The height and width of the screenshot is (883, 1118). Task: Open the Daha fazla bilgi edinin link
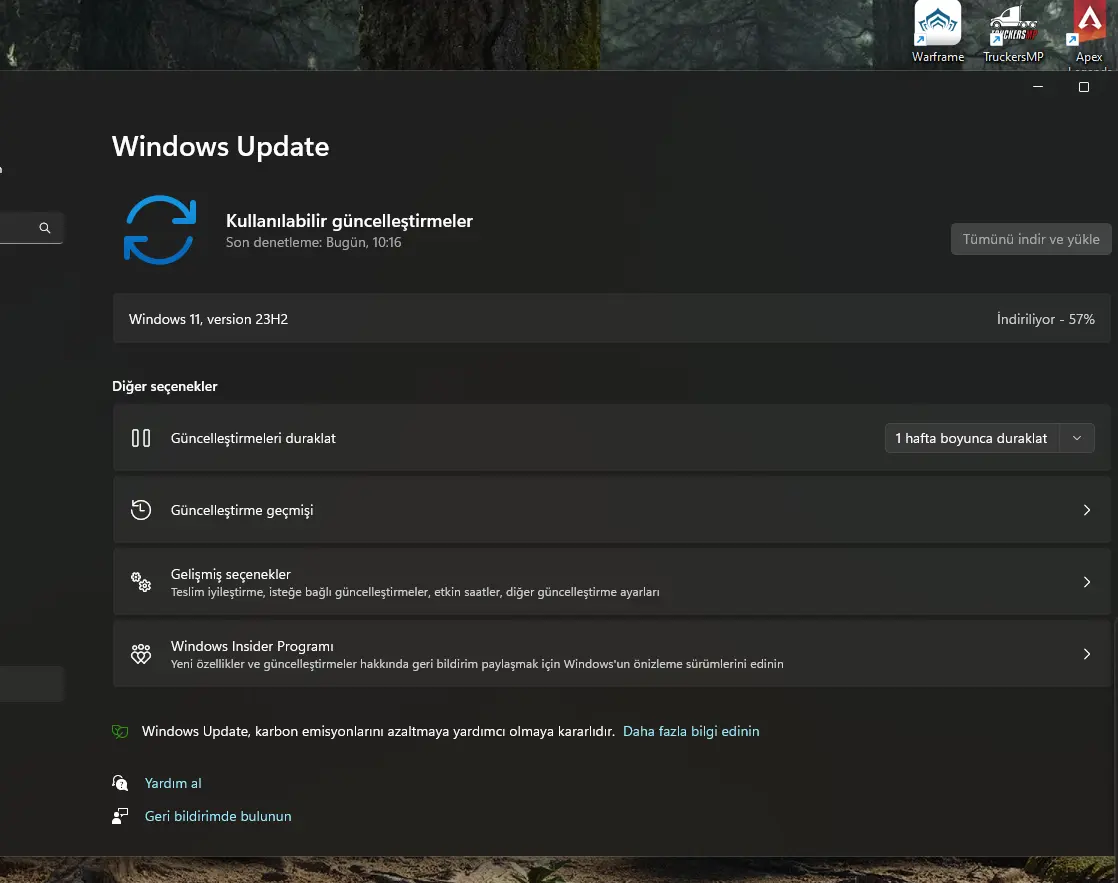tap(691, 731)
